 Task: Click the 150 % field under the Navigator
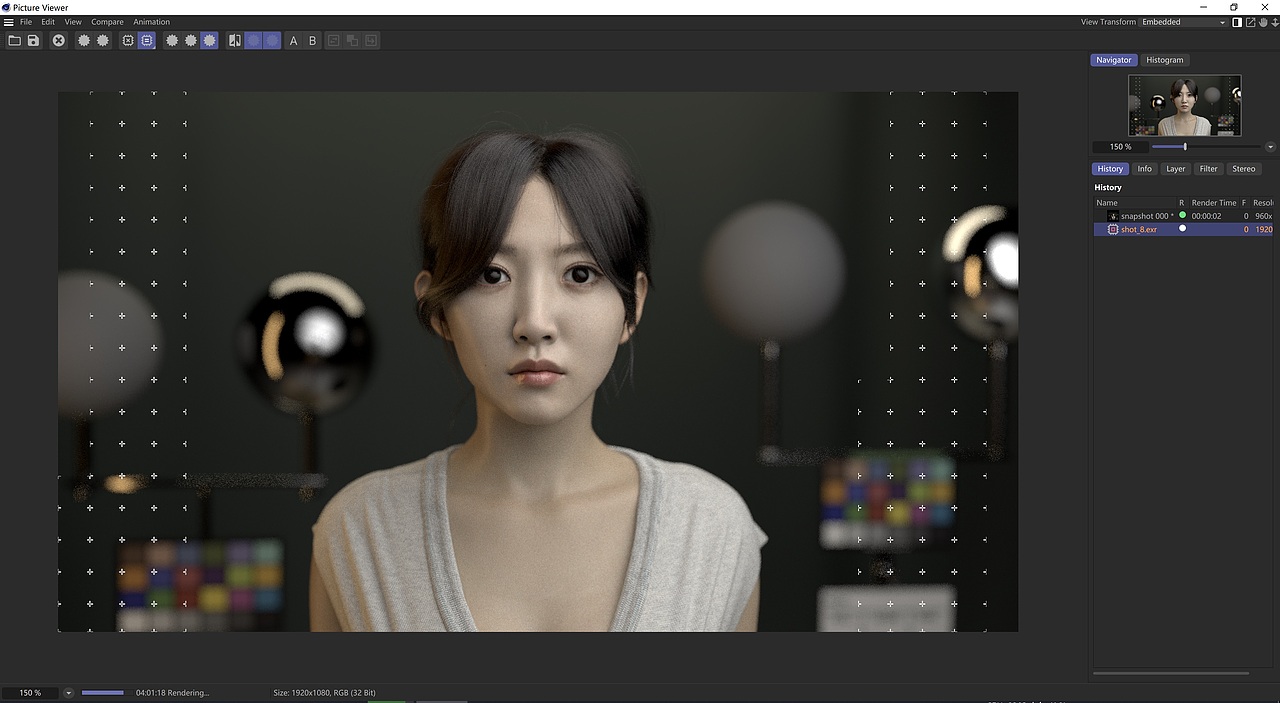tap(1120, 147)
